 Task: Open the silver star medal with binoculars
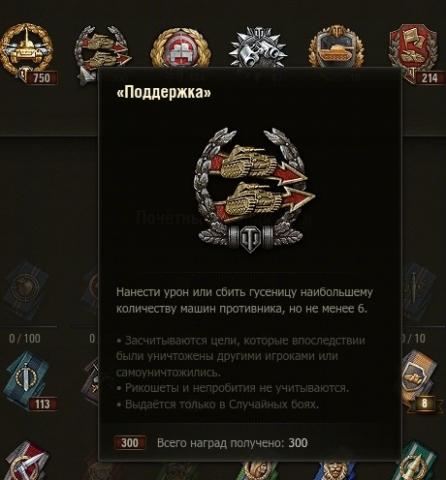pos(259,47)
